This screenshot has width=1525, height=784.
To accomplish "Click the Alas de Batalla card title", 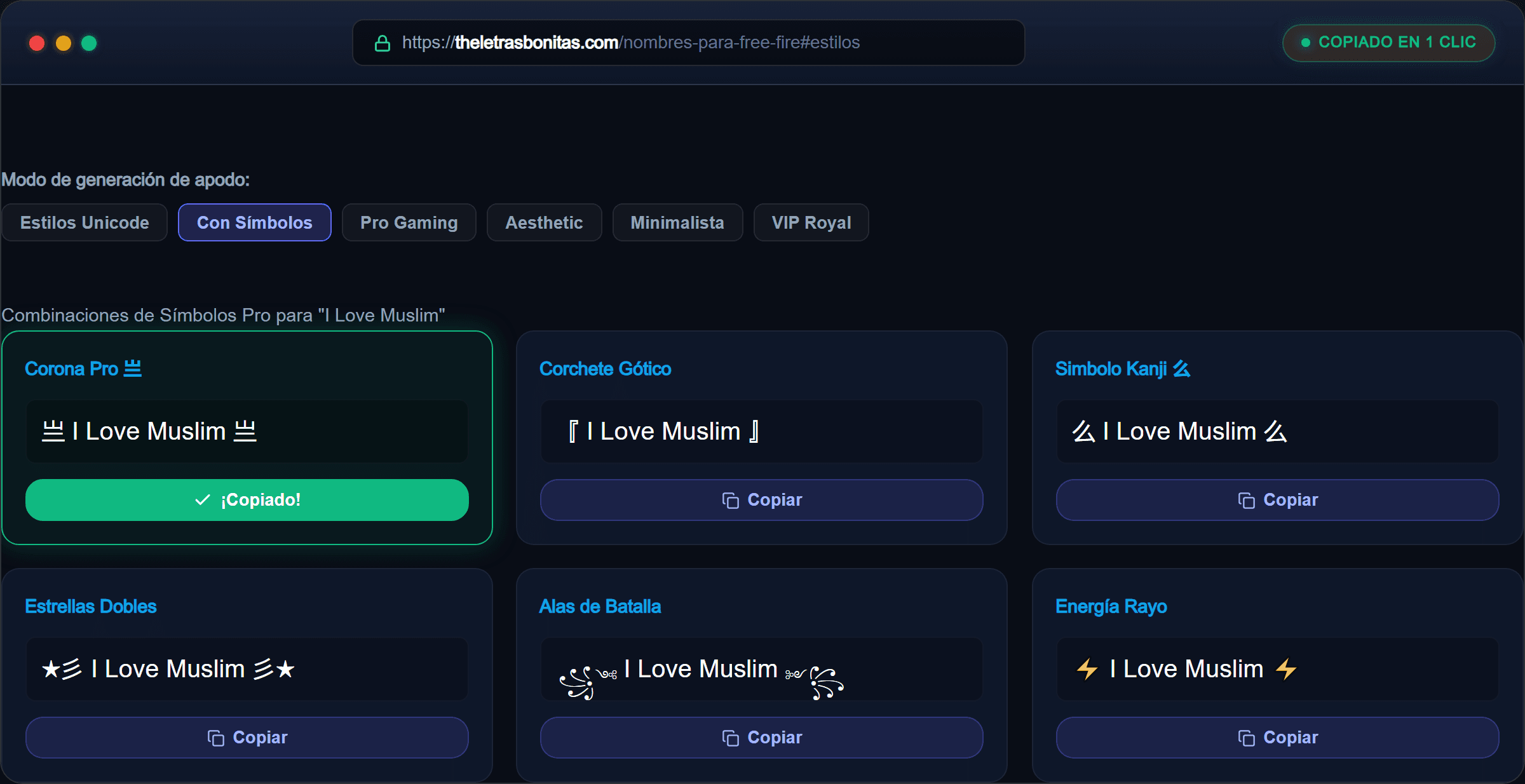I will pos(600,606).
